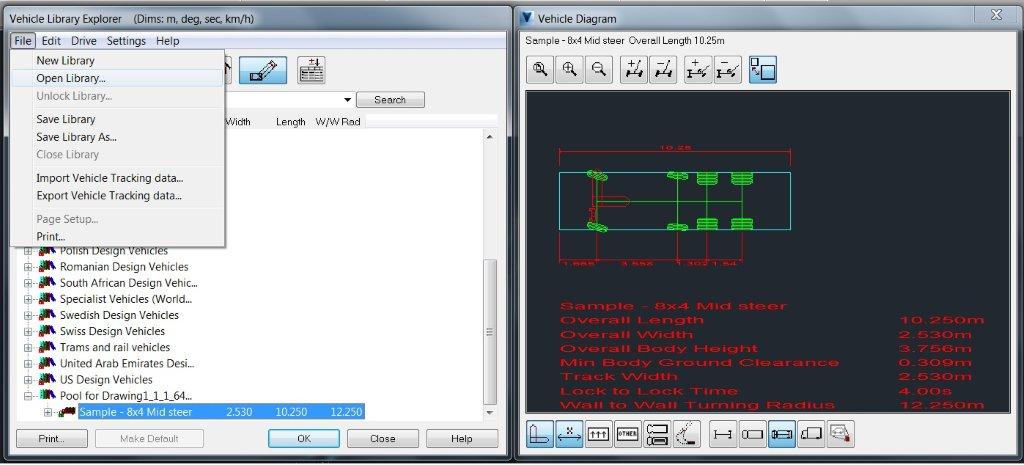Click the stacked double vehicle outline icon
1024x465 pixels.
click(x=657, y=434)
